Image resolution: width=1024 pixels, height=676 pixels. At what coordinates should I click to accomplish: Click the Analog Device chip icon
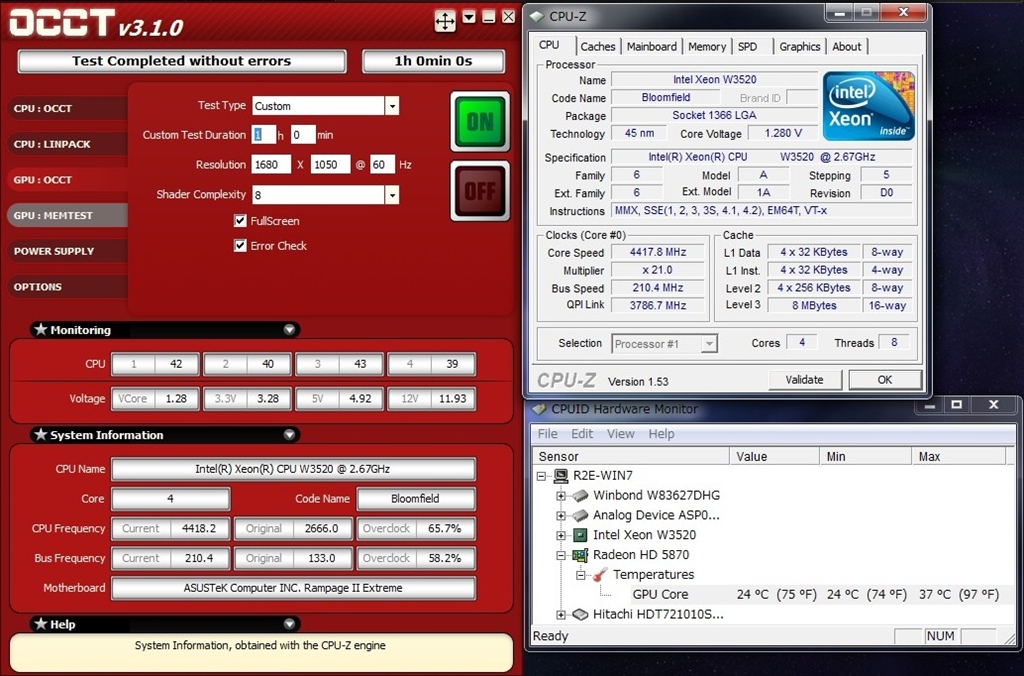tap(580, 515)
